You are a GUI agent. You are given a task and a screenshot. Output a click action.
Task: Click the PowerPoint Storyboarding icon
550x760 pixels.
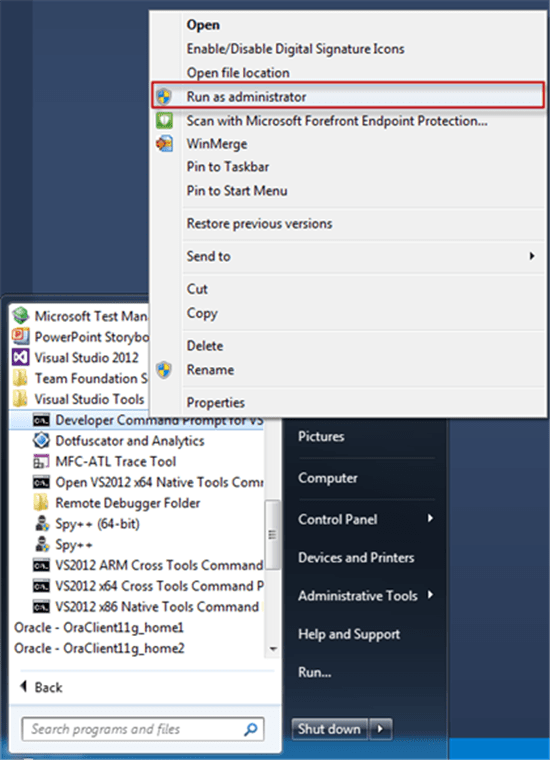pyautogui.click(x=20, y=336)
